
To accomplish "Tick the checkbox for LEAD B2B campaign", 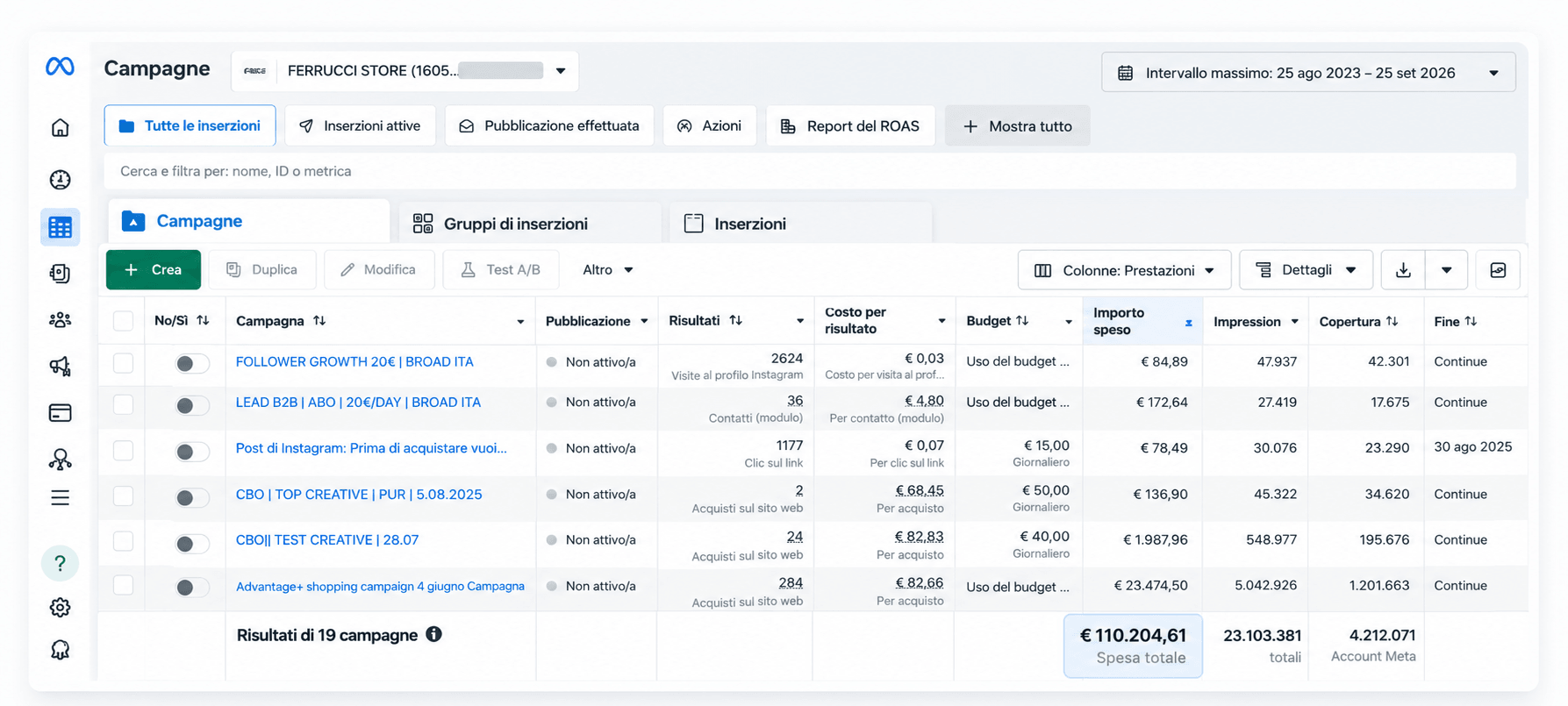I will pyautogui.click(x=123, y=403).
